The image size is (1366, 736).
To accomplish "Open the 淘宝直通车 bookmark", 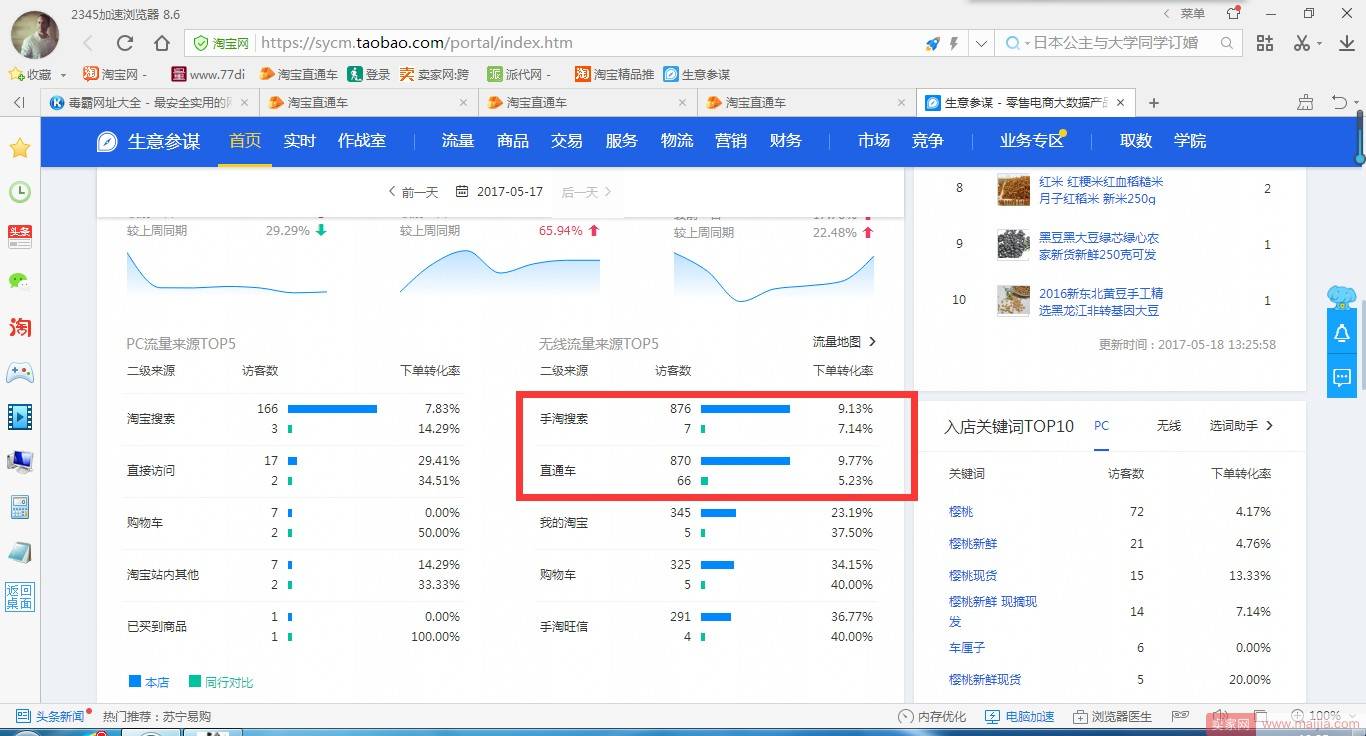I will point(298,75).
